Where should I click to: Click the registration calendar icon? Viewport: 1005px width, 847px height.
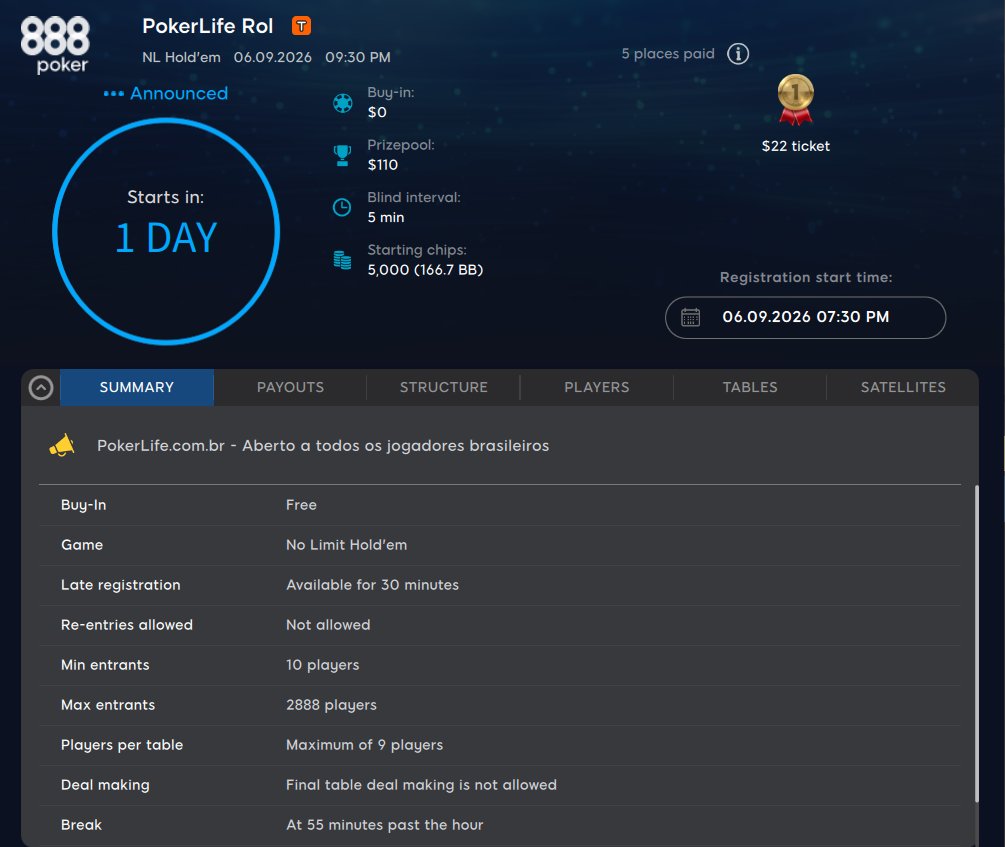(x=690, y=317)
